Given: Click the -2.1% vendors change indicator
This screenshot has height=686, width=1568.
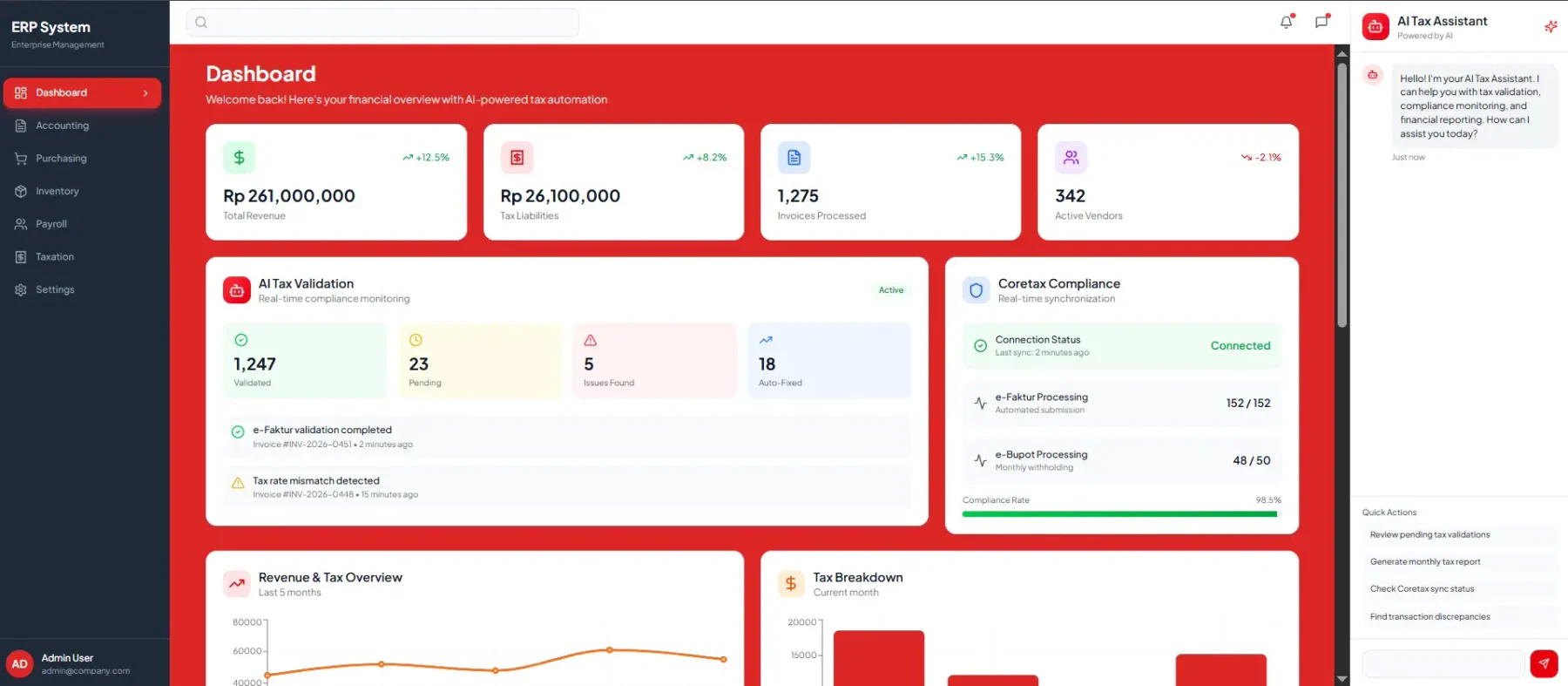Looking at the screenshot, I should [1261, 158].
